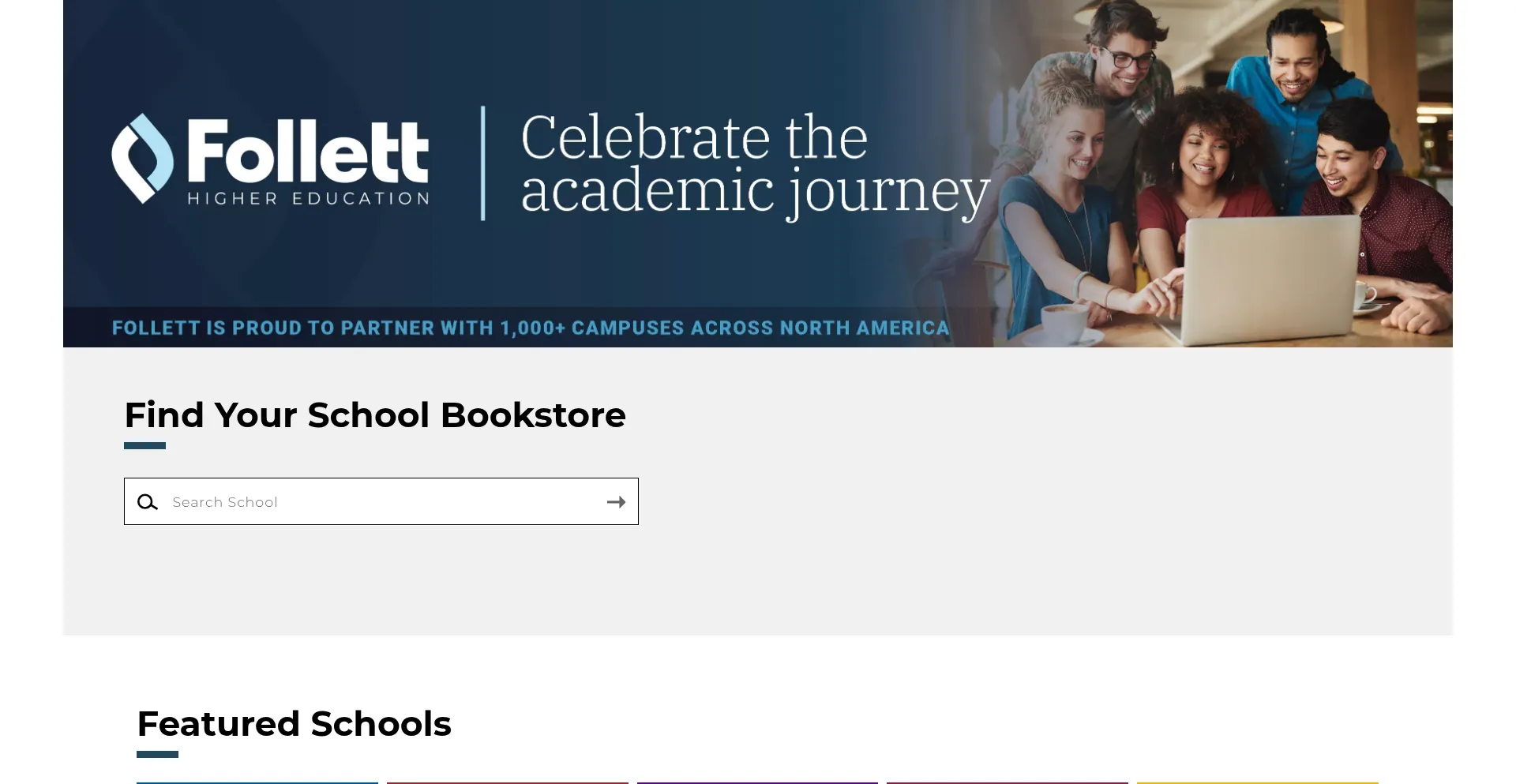Click the blue accent bar under Find Your School

[x=144, y=445]
